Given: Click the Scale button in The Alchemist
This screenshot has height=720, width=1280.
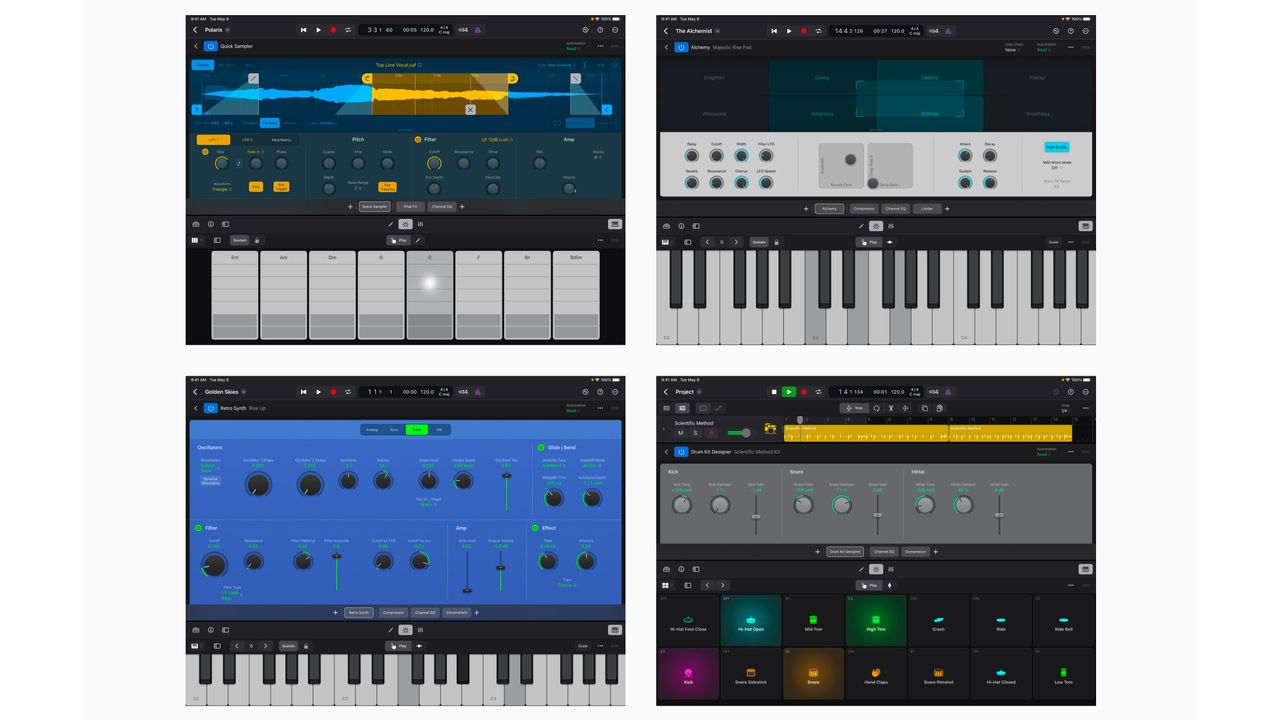Looking at the screenshot, I should pos(1053,242).
